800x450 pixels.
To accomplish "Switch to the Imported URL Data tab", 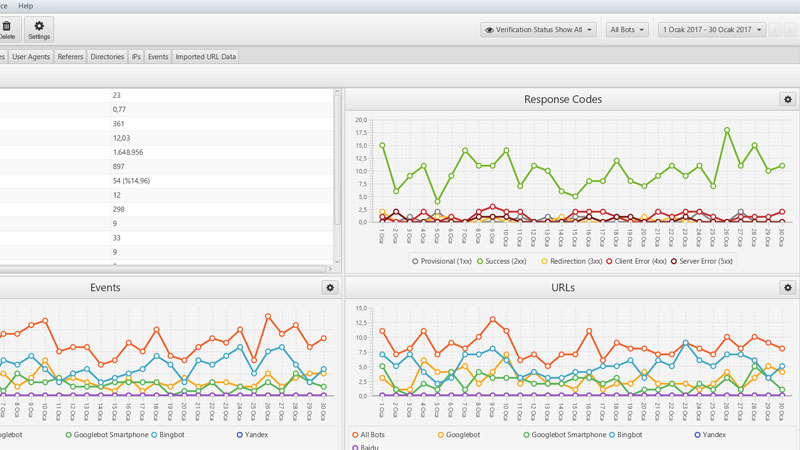I will [206, 57].
